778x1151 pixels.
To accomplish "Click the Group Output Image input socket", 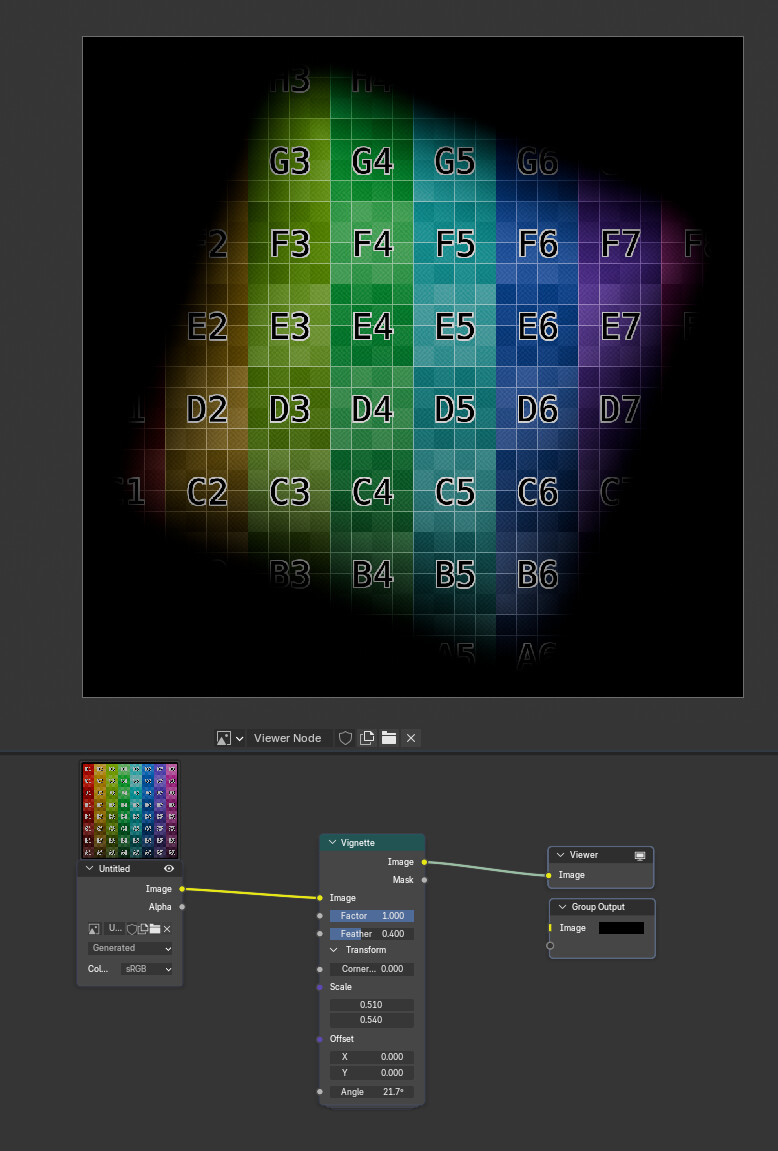I will coord(550,928).
